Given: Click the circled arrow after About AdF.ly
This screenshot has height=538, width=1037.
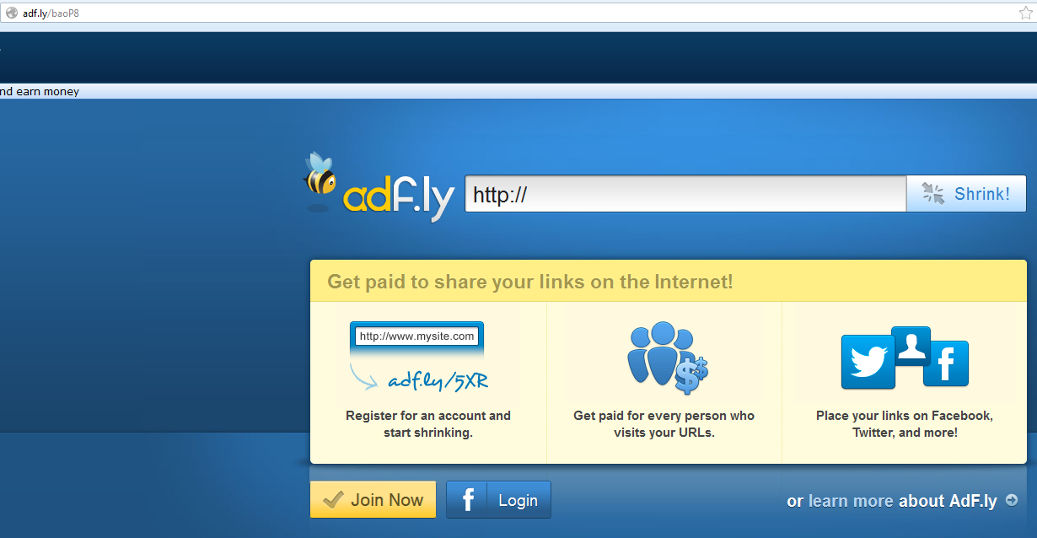Looking at the screenshot, I should click(x=1012, y=500).
